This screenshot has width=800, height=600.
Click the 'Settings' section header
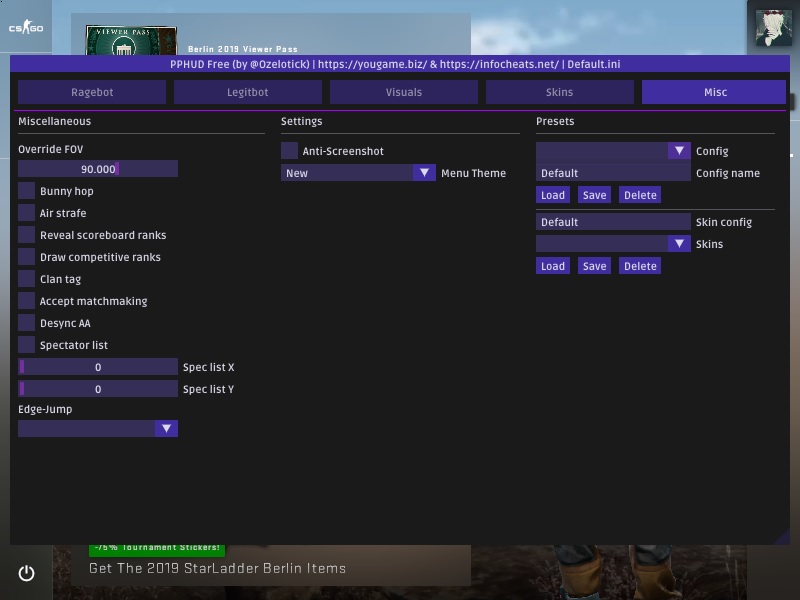coord(302,121)
